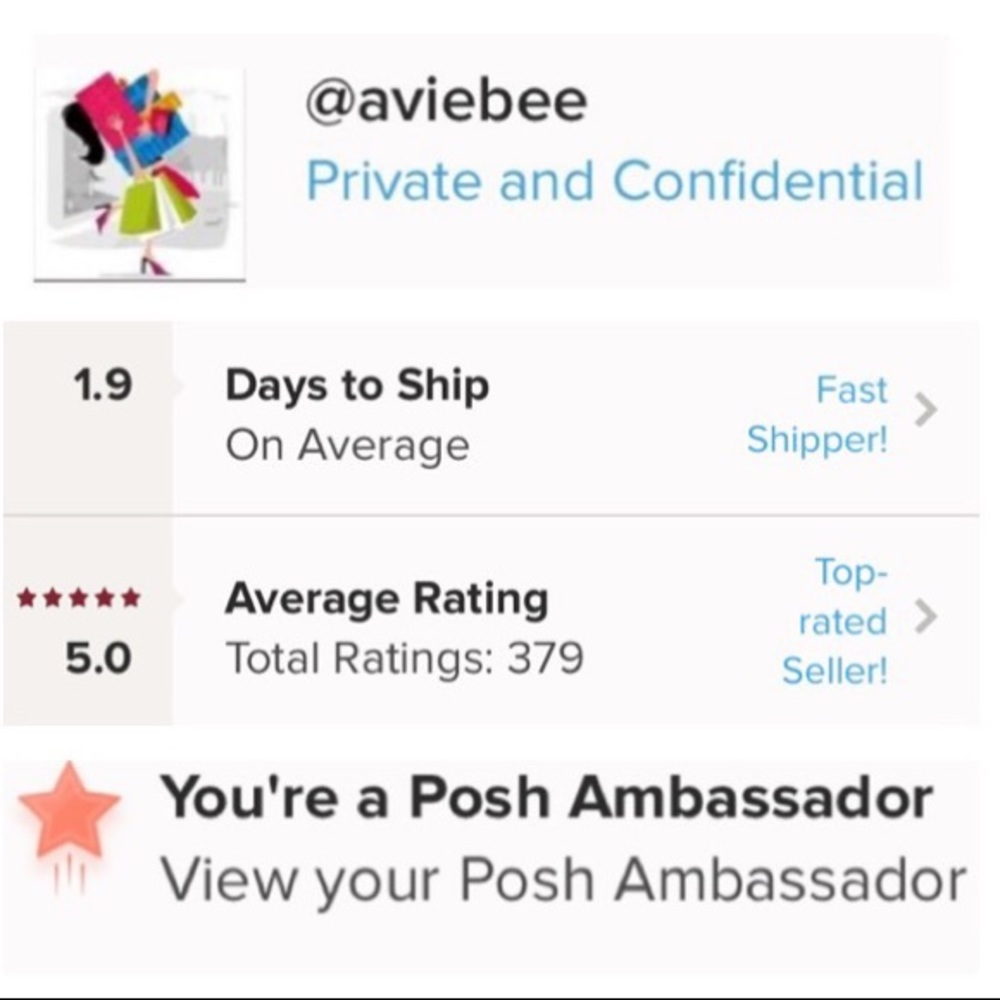Screen dimensions: 1000x1000
Task: Select the @aviebee username
Action: tap(446, 101)
